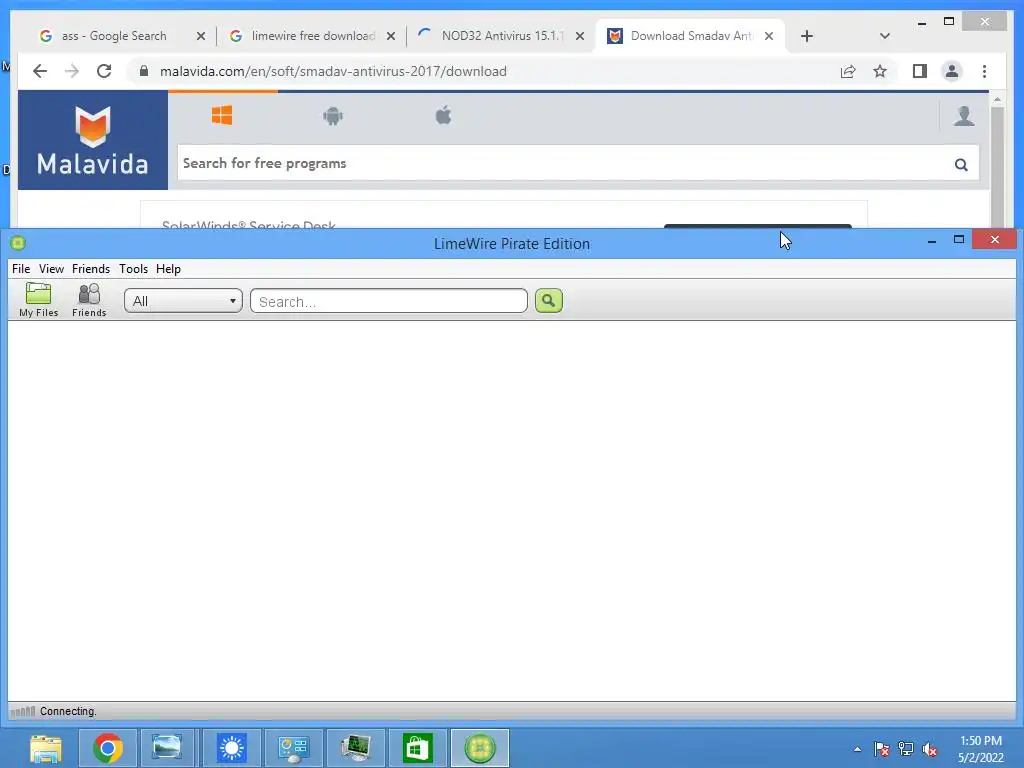
Task: Select the Windows platform icon on Malavida
Action: [222, 116]
